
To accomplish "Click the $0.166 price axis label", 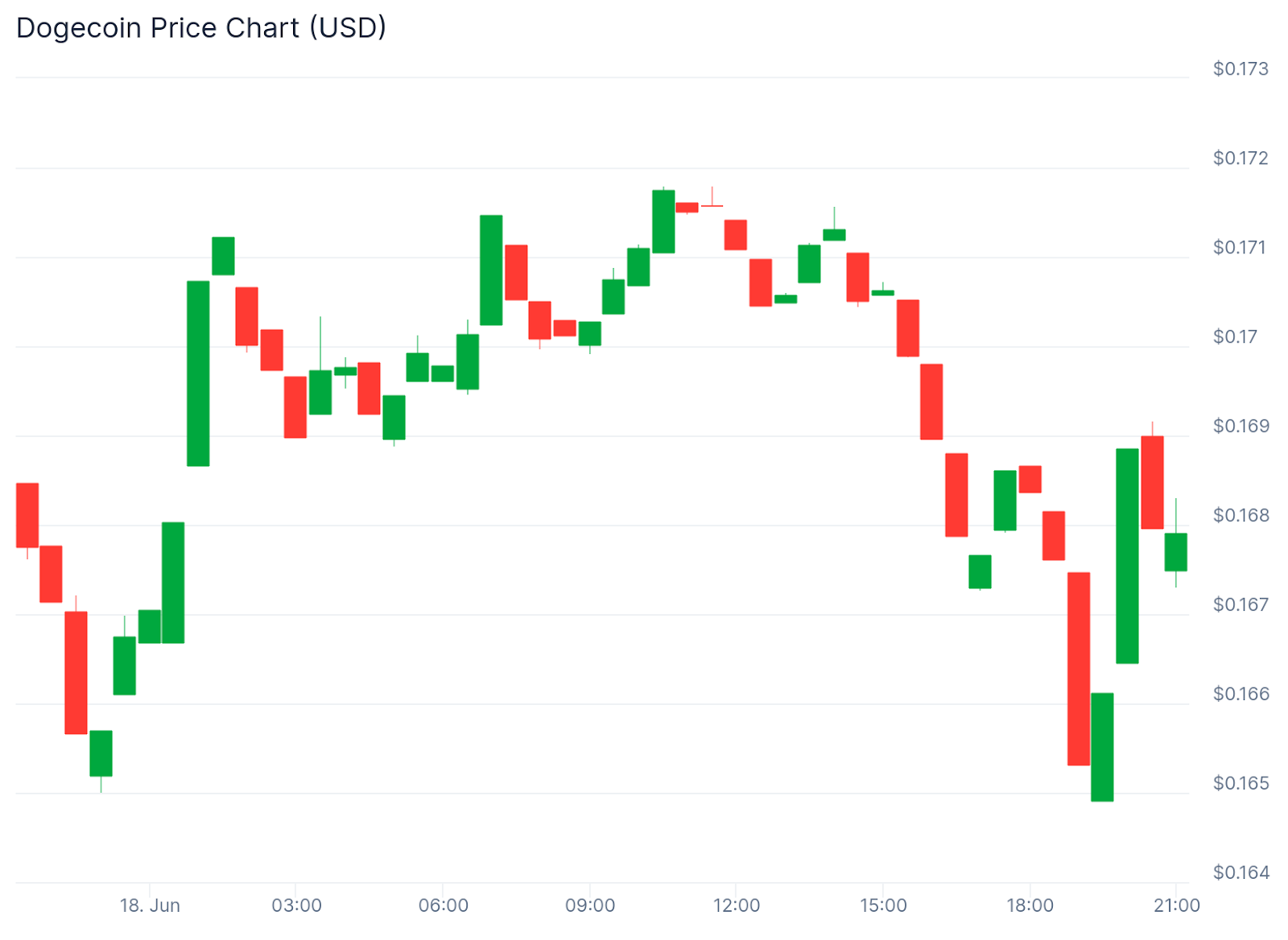I will tap(1241, 695).
